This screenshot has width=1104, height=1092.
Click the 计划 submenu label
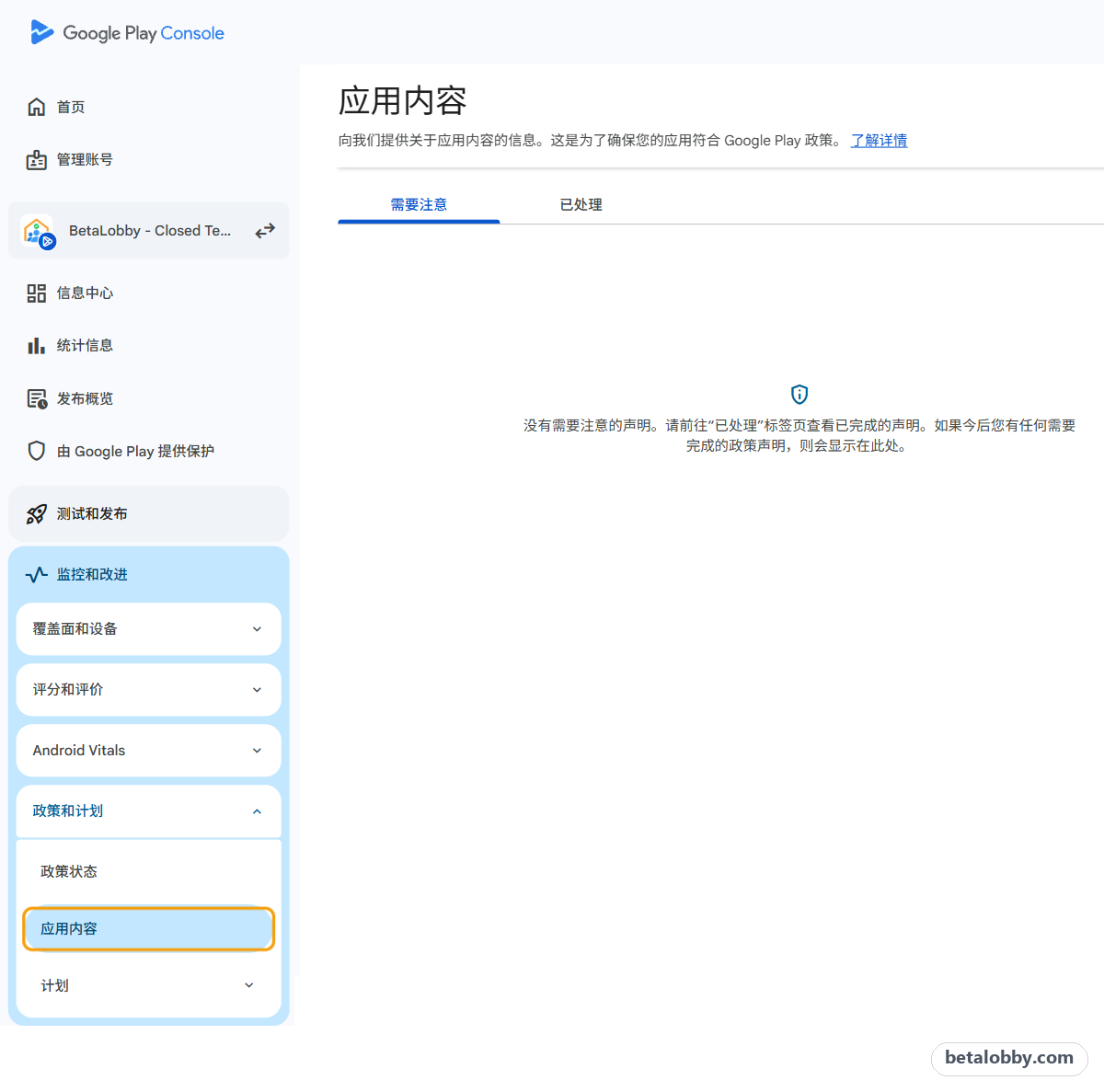tap(54, 985)
